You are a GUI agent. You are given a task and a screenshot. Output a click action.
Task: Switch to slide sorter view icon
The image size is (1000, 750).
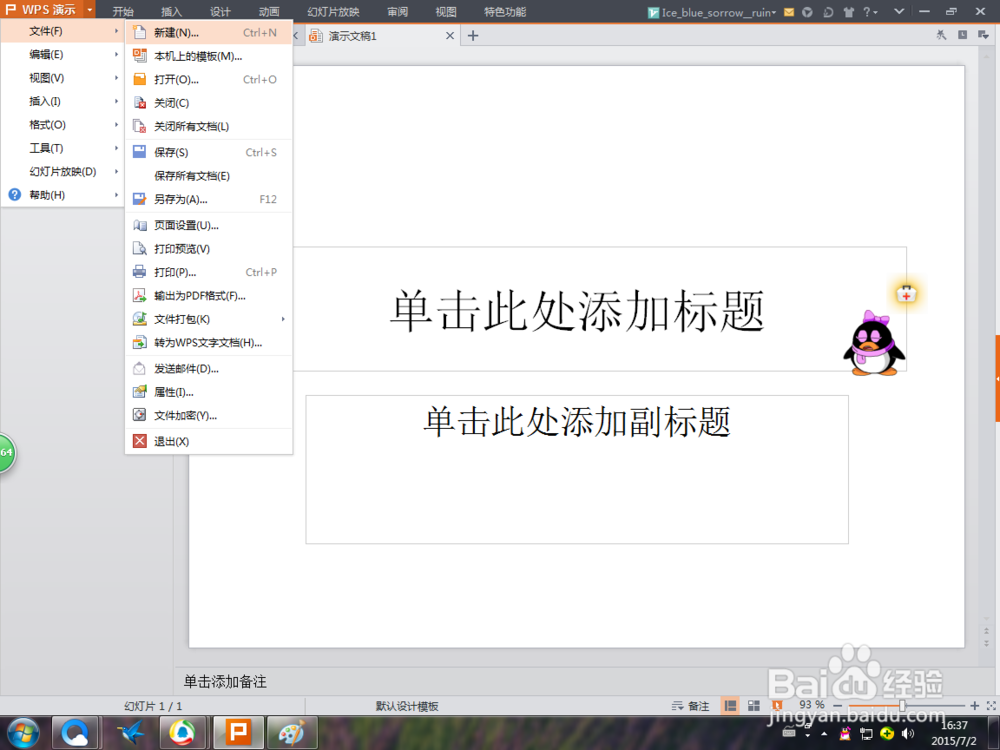[753, 706]
